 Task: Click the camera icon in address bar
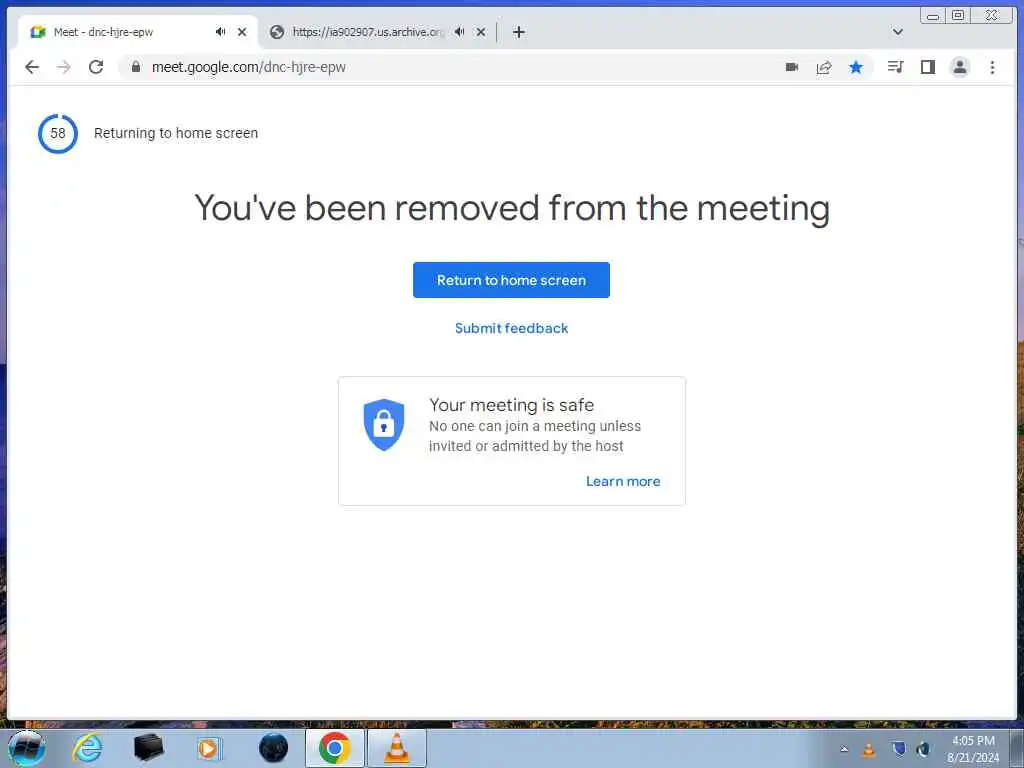[x=792, y=67]
